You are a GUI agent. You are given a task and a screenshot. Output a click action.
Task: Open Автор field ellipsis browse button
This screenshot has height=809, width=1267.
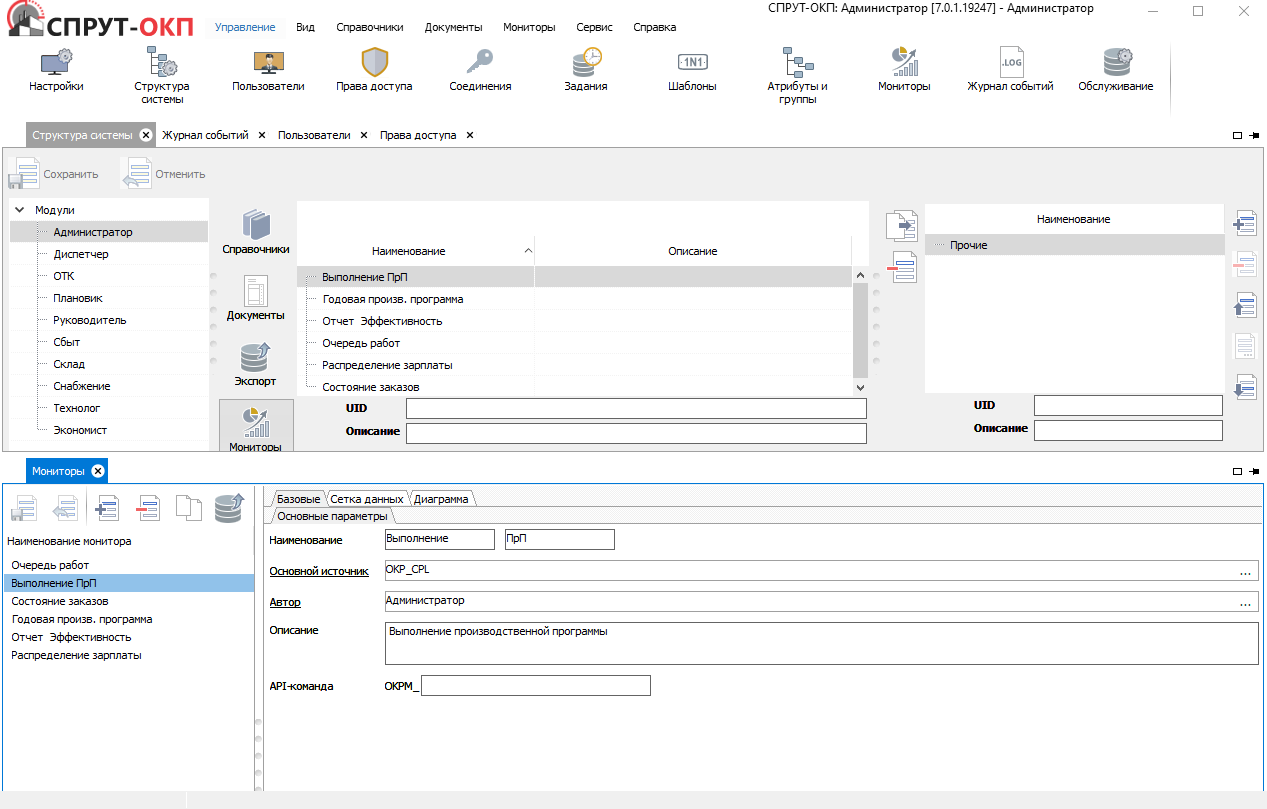[1245, 602]
